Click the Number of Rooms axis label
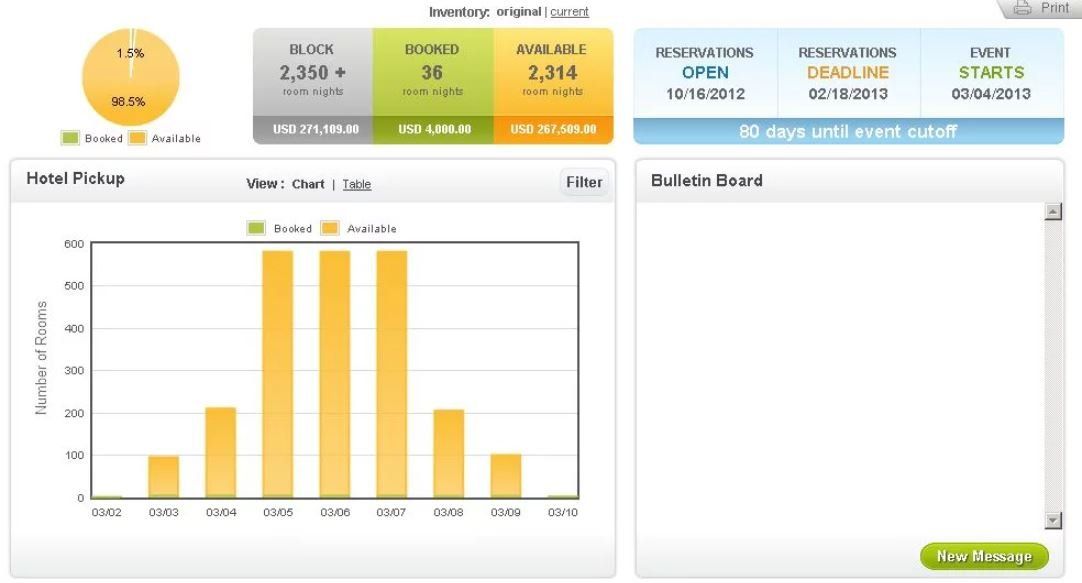 point(41,357)
